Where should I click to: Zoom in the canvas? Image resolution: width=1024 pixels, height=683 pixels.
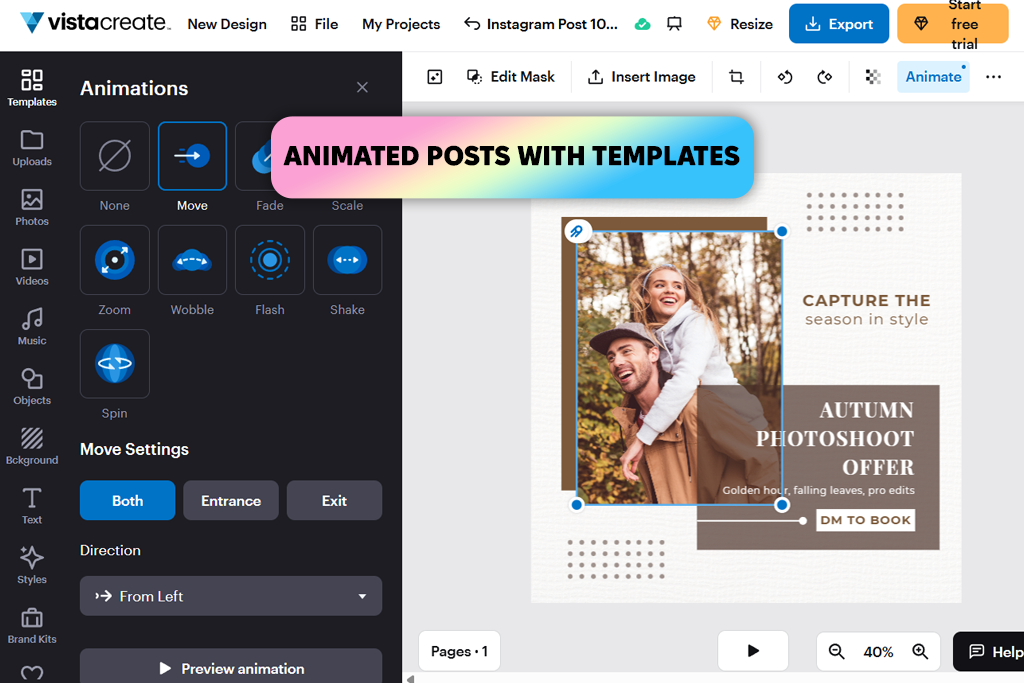coord(920,652)
